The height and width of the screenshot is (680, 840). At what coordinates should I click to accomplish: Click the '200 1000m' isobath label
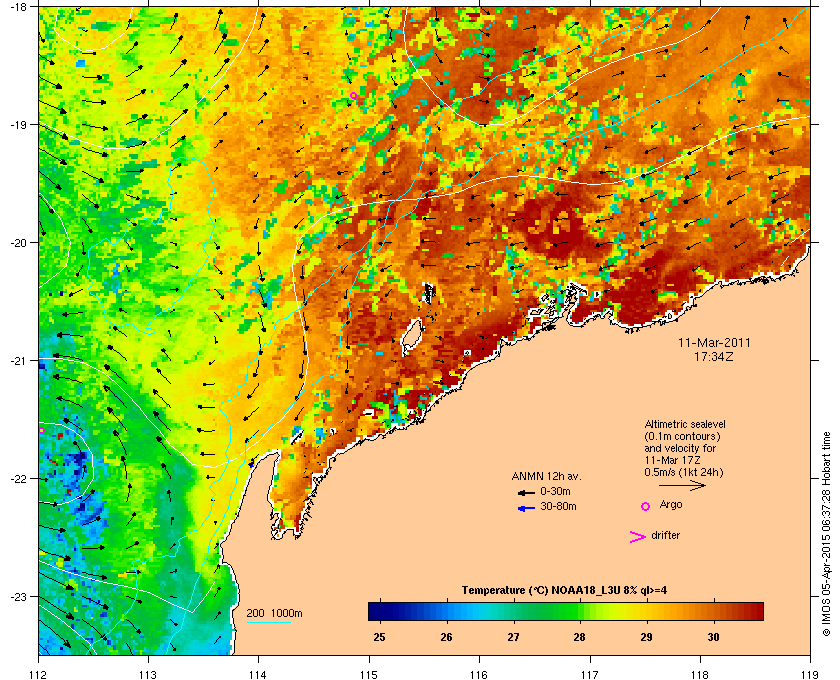click(274, 614)
